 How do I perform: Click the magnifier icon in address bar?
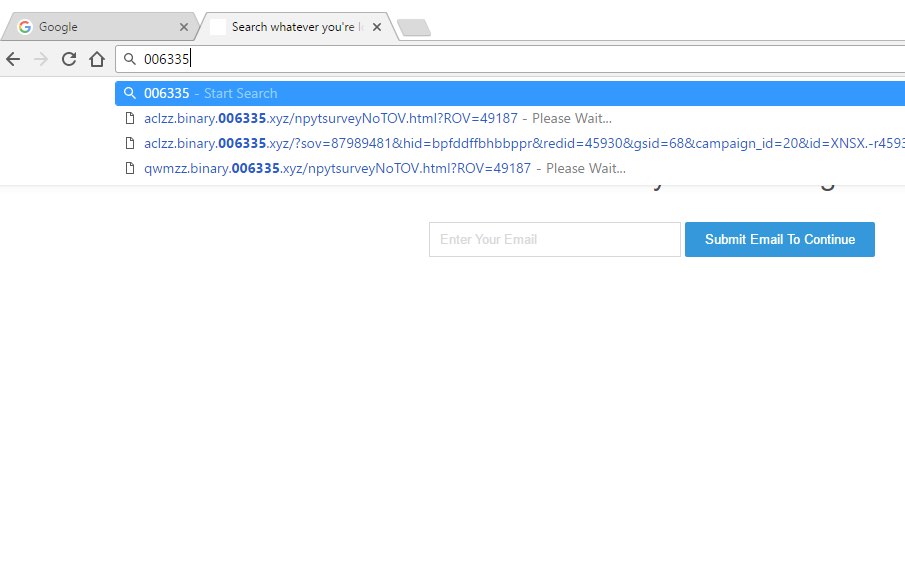click(129, 59)
